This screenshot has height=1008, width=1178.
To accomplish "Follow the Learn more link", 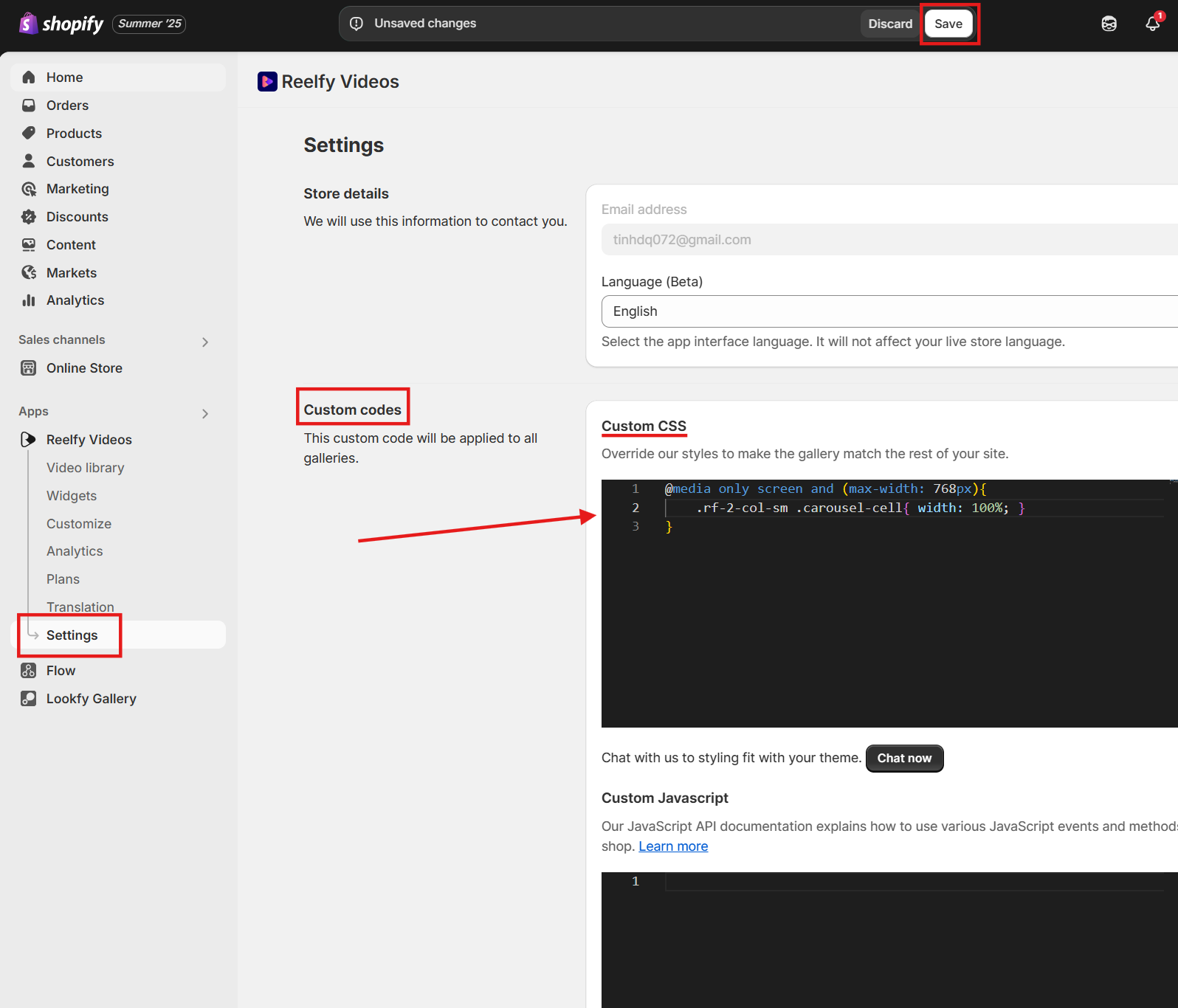I will coord(673,846).
